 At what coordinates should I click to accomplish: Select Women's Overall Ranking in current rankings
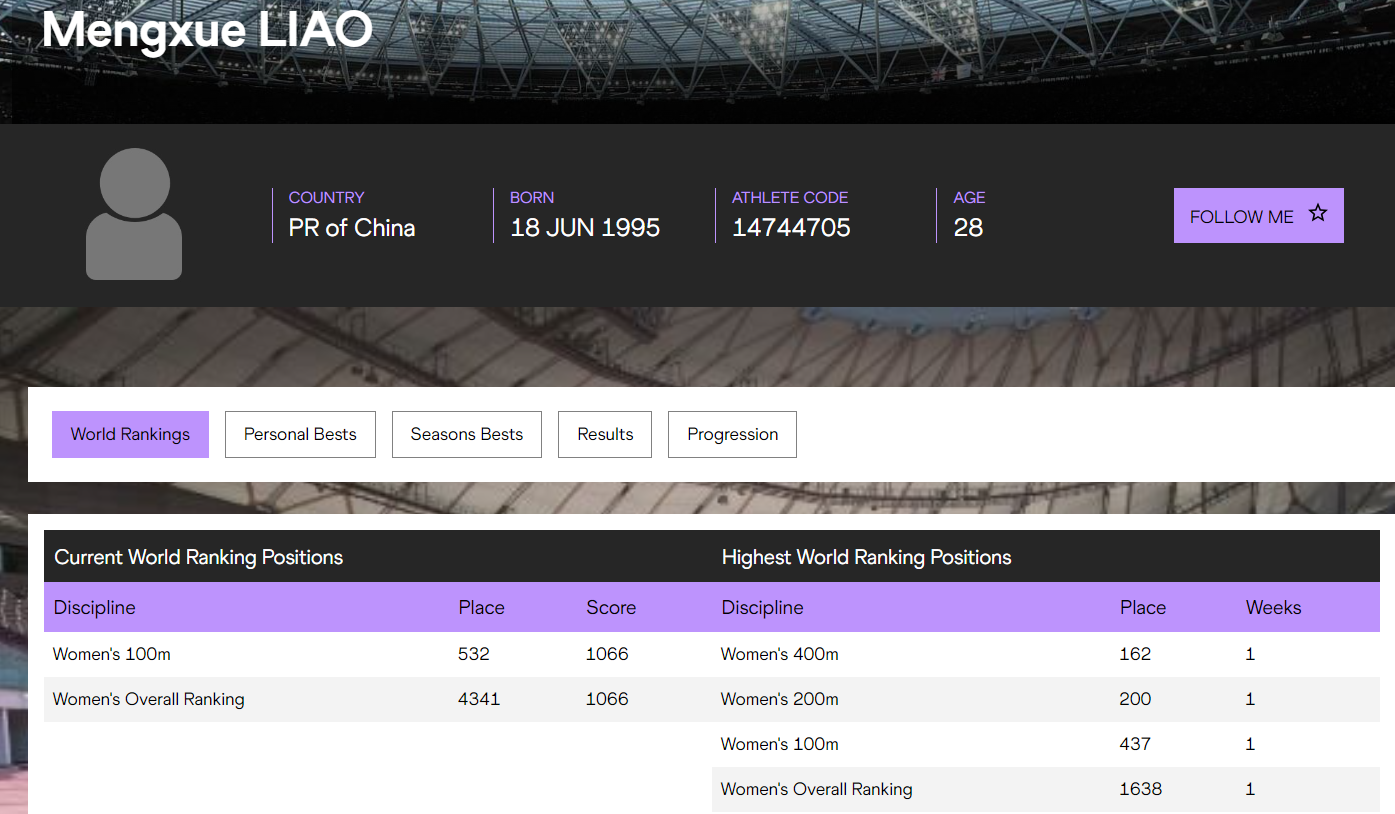pos(148,699)
